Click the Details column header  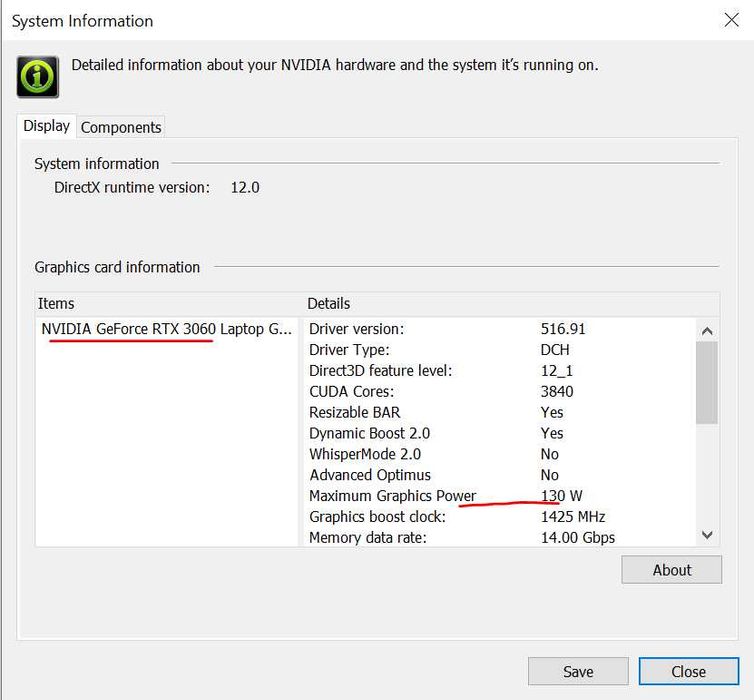(x=511, y=304)
